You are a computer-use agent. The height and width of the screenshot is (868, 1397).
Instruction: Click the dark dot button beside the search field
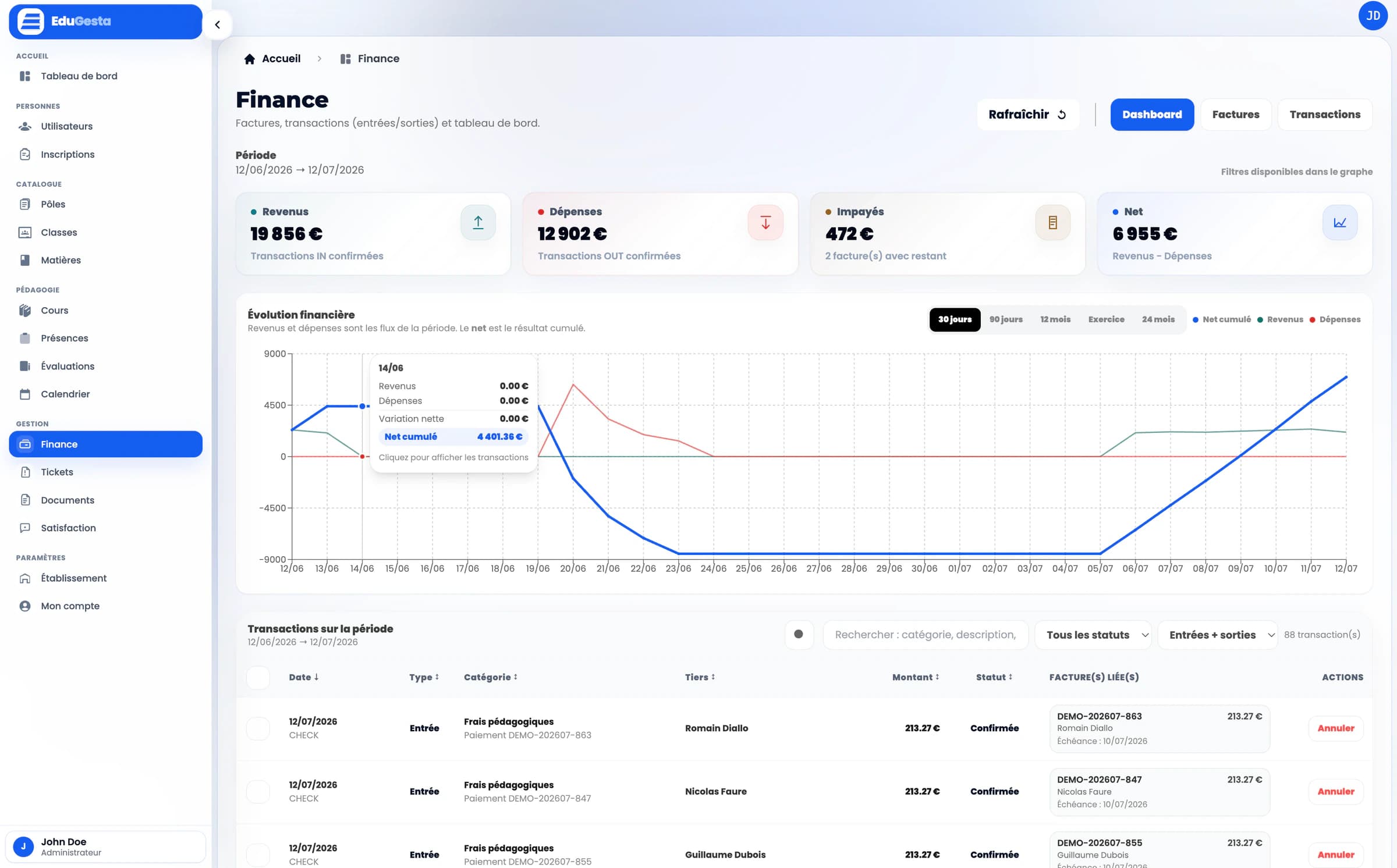799,635
